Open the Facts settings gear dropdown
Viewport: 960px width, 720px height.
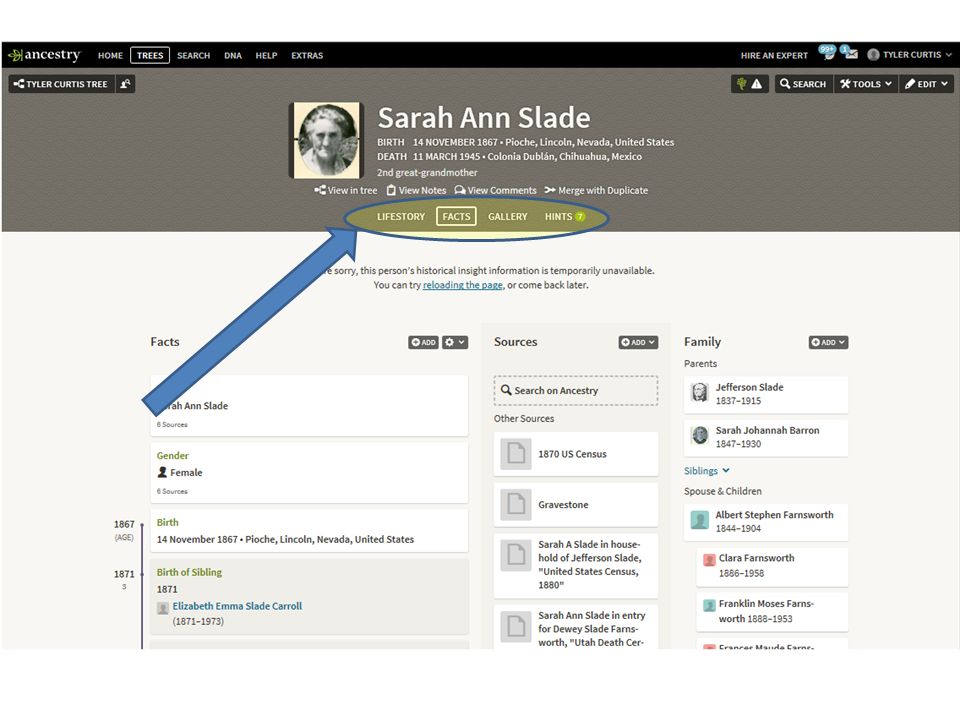pyautogui.click(x=455, y=342)
